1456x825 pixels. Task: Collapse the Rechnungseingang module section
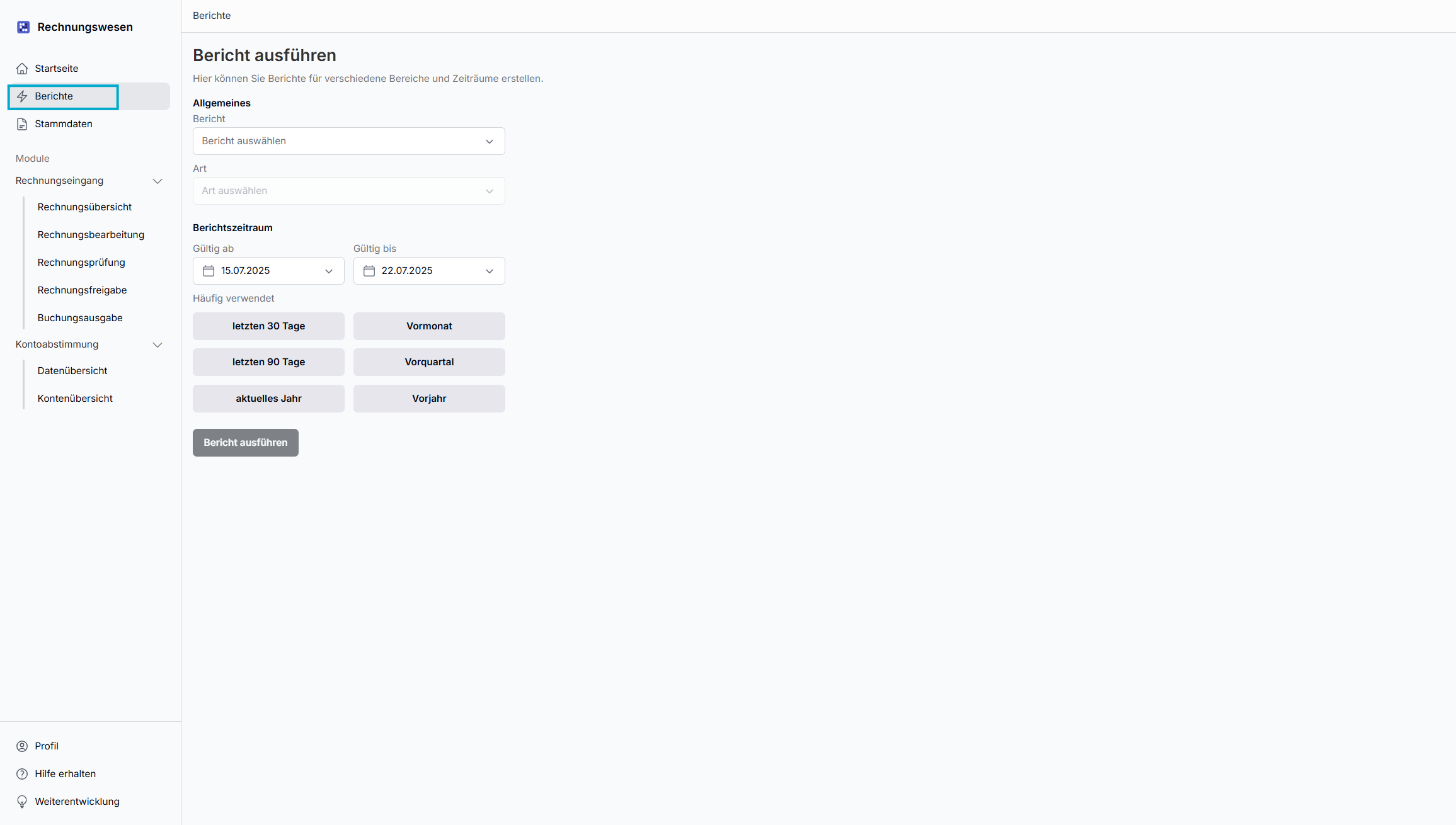158,181
